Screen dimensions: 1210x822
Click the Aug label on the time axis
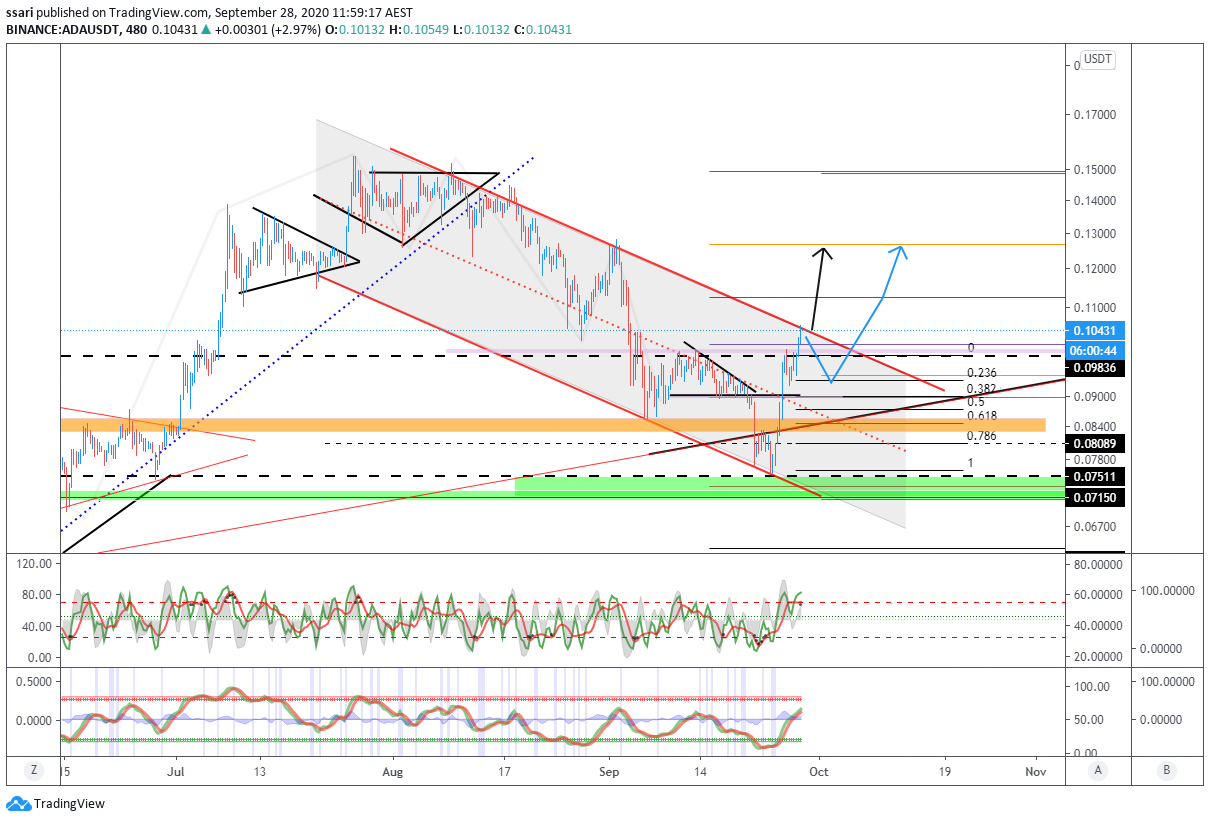(393, 771)
